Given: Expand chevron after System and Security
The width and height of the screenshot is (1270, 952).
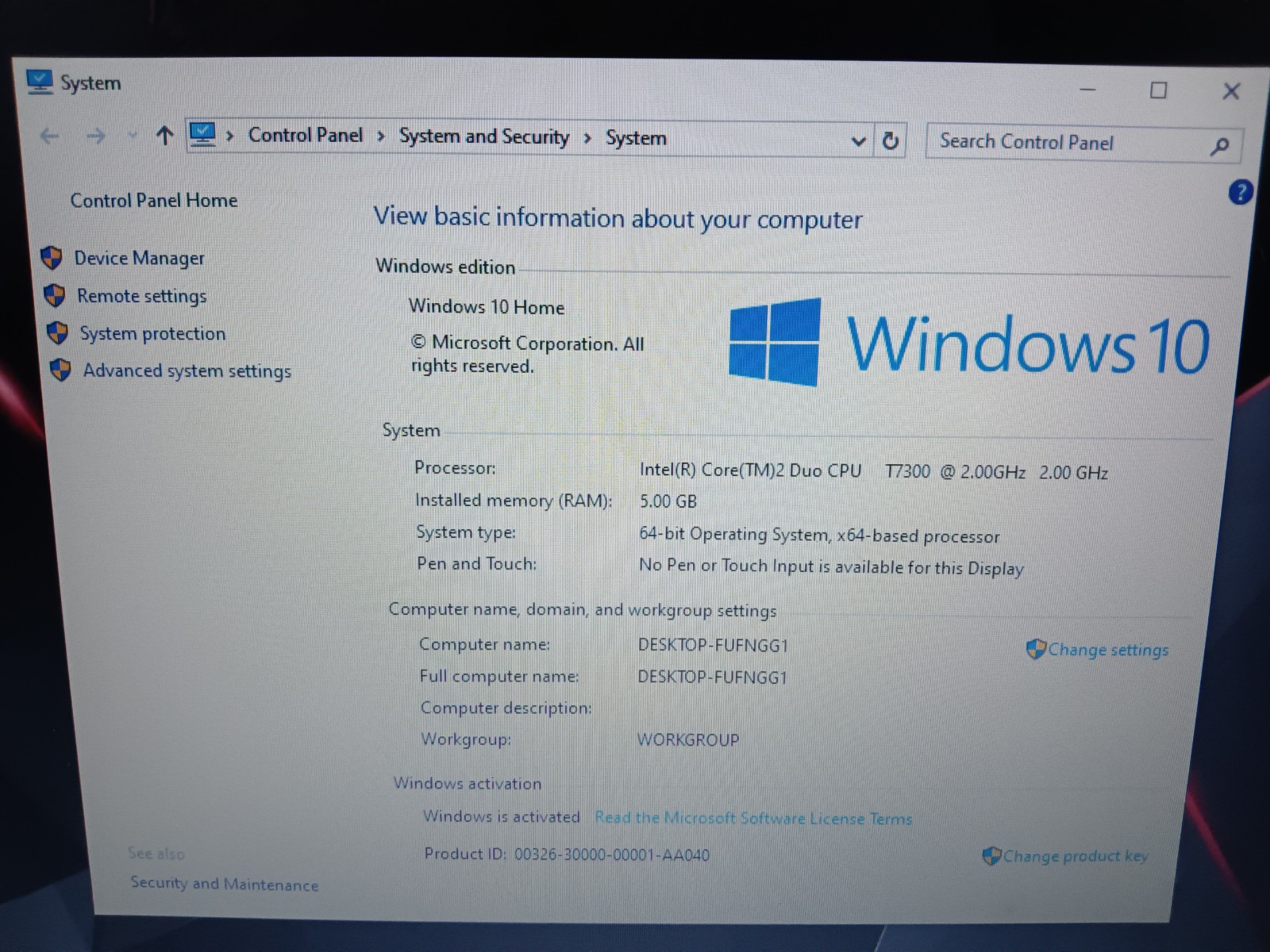Looking at the screenshot, I should 587,138.
